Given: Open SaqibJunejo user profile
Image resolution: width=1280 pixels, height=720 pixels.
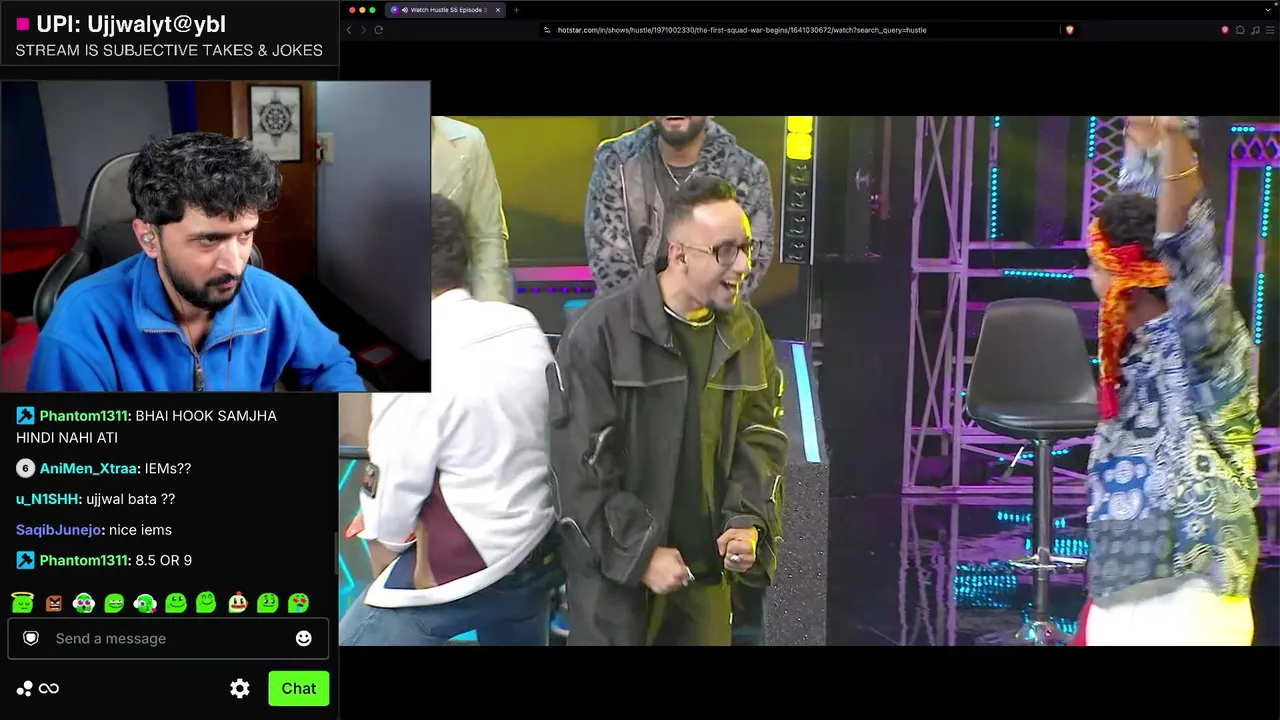Looking at the screenshot, I should (x=59, y=530).
